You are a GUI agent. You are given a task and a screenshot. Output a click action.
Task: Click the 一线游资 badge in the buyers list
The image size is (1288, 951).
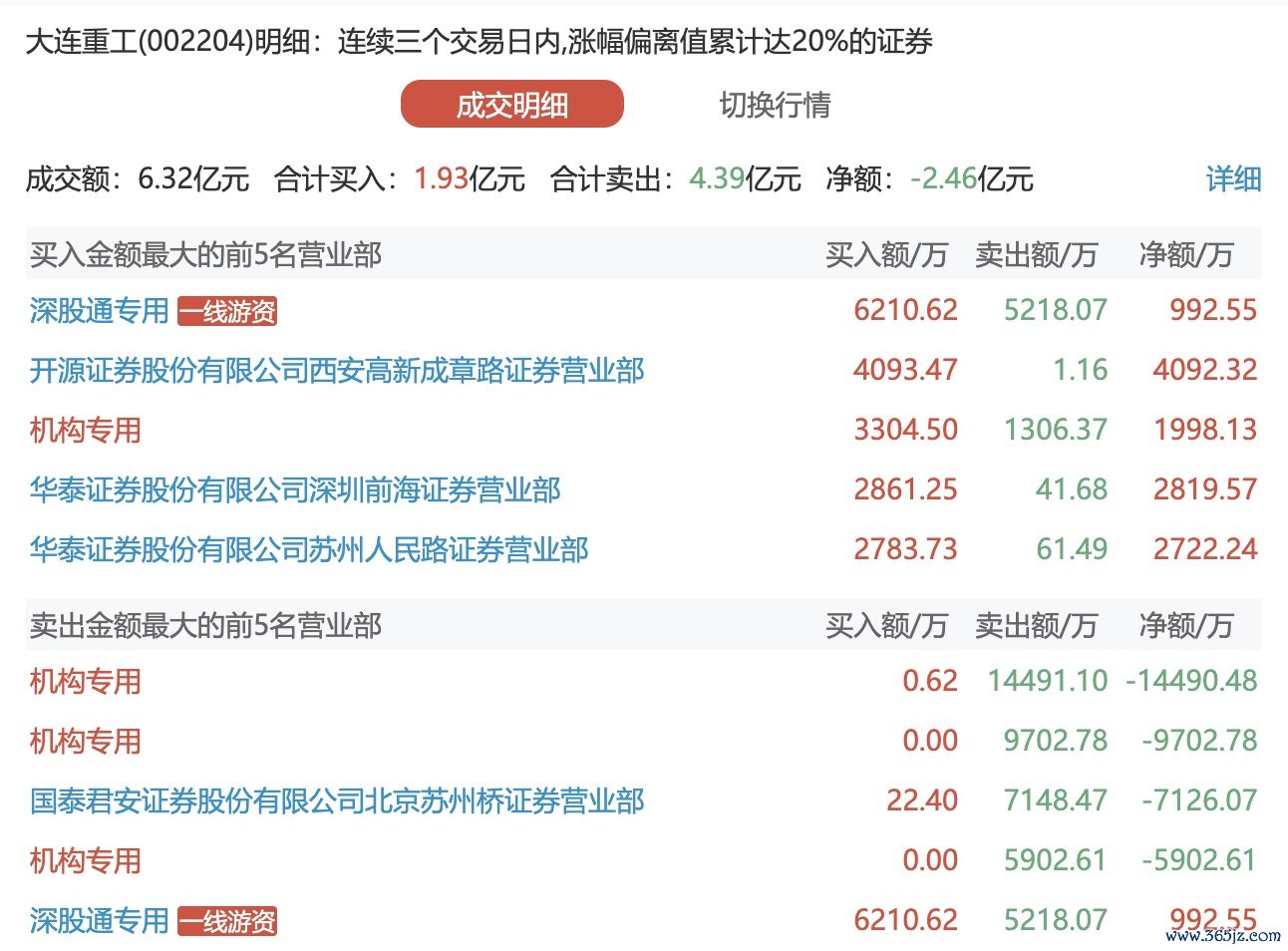pos(227,312)
